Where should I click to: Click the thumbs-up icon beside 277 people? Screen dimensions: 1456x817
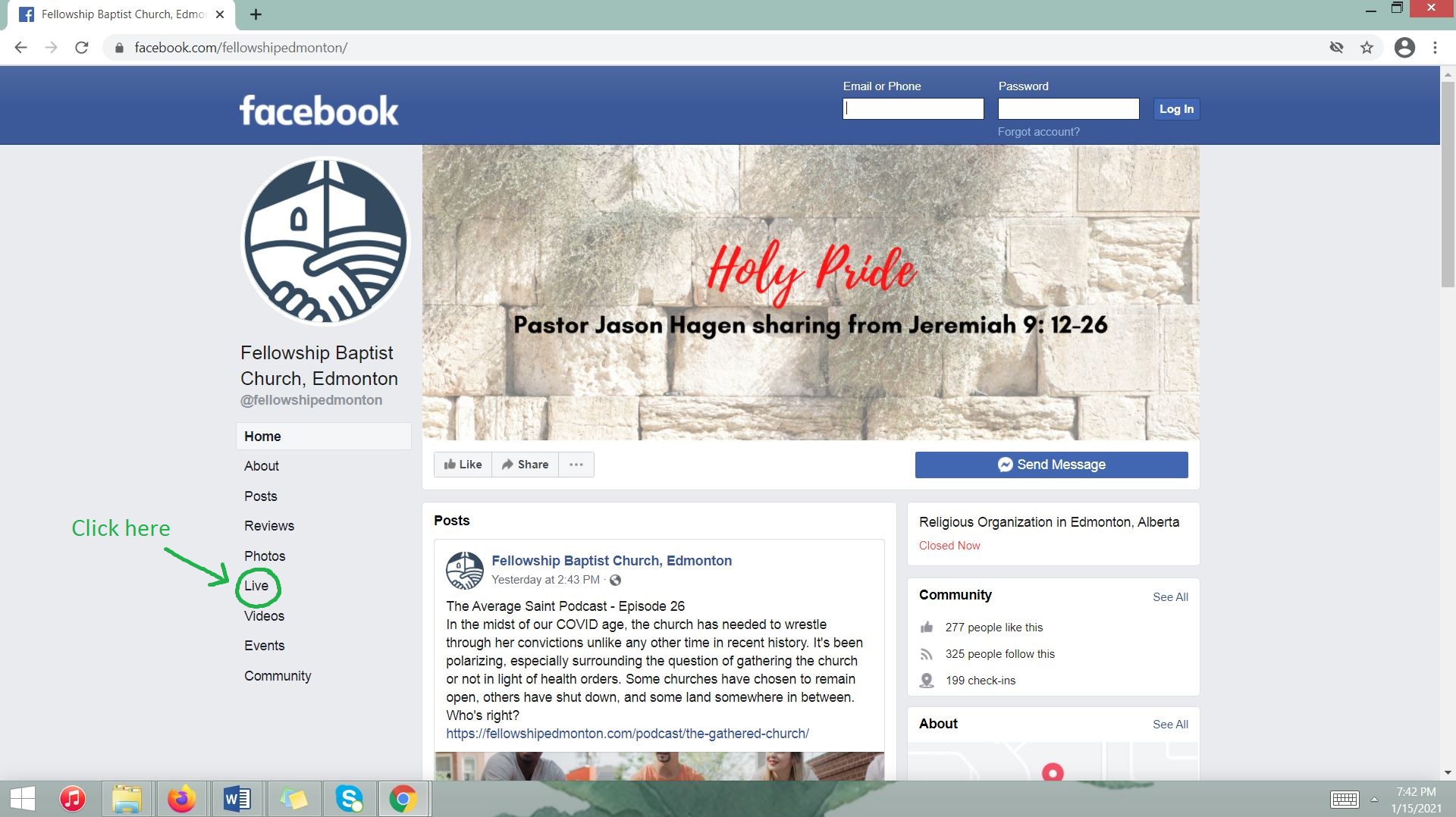coord(927,628)
